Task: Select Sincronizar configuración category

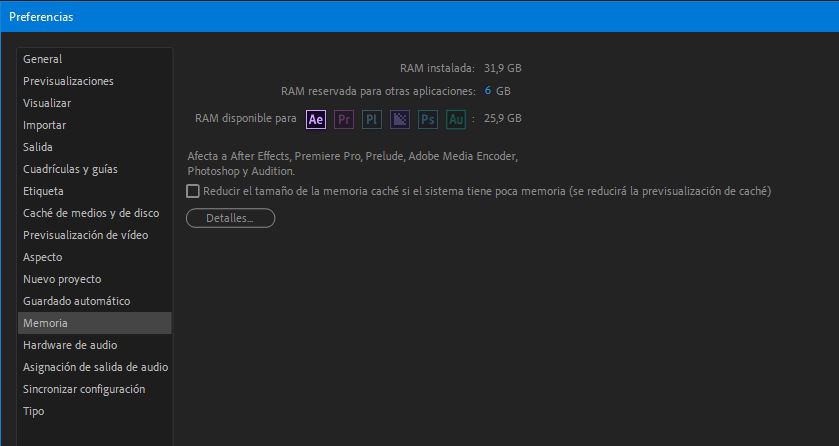Action: tap(95, 389)
